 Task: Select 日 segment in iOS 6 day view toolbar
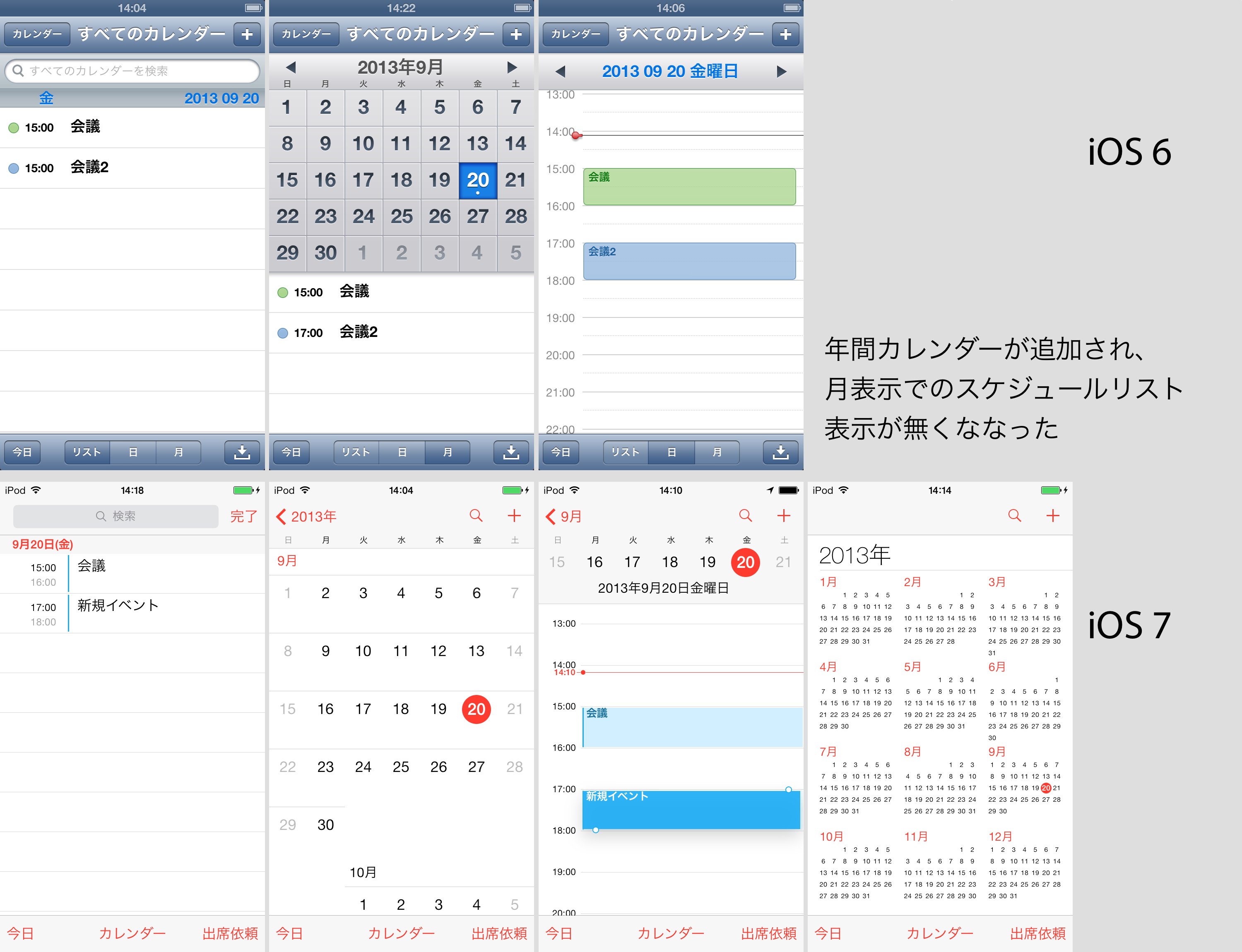coord(671,452)
